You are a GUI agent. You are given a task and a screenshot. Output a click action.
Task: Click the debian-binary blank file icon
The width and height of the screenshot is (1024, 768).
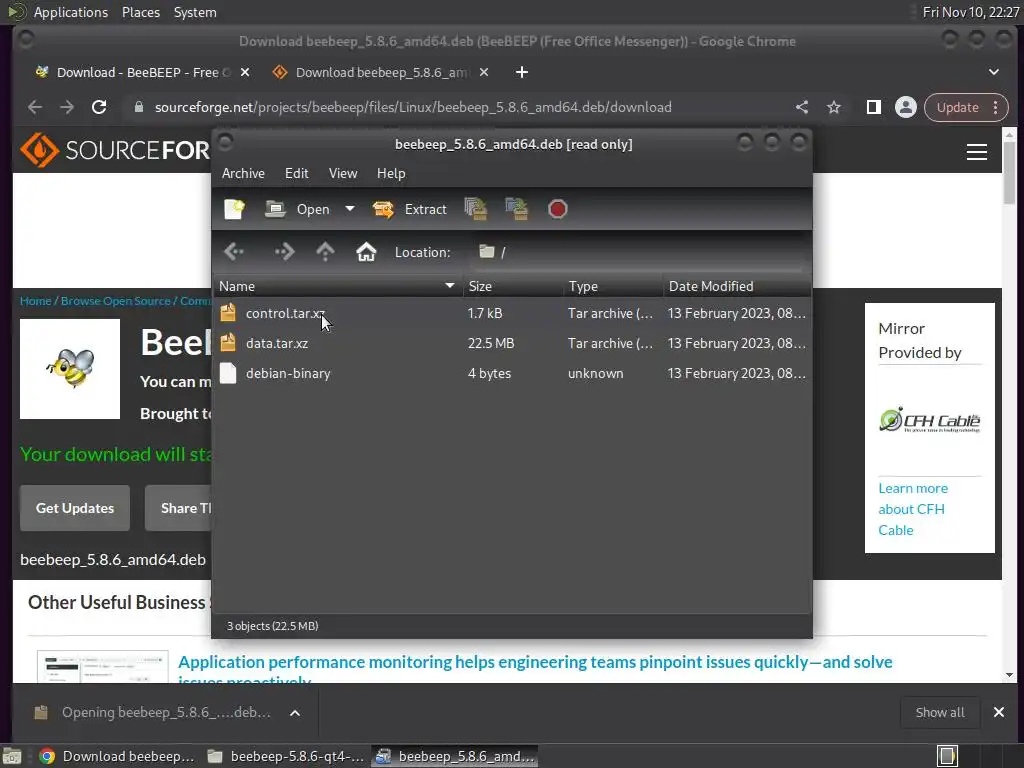tap(228, 373)
